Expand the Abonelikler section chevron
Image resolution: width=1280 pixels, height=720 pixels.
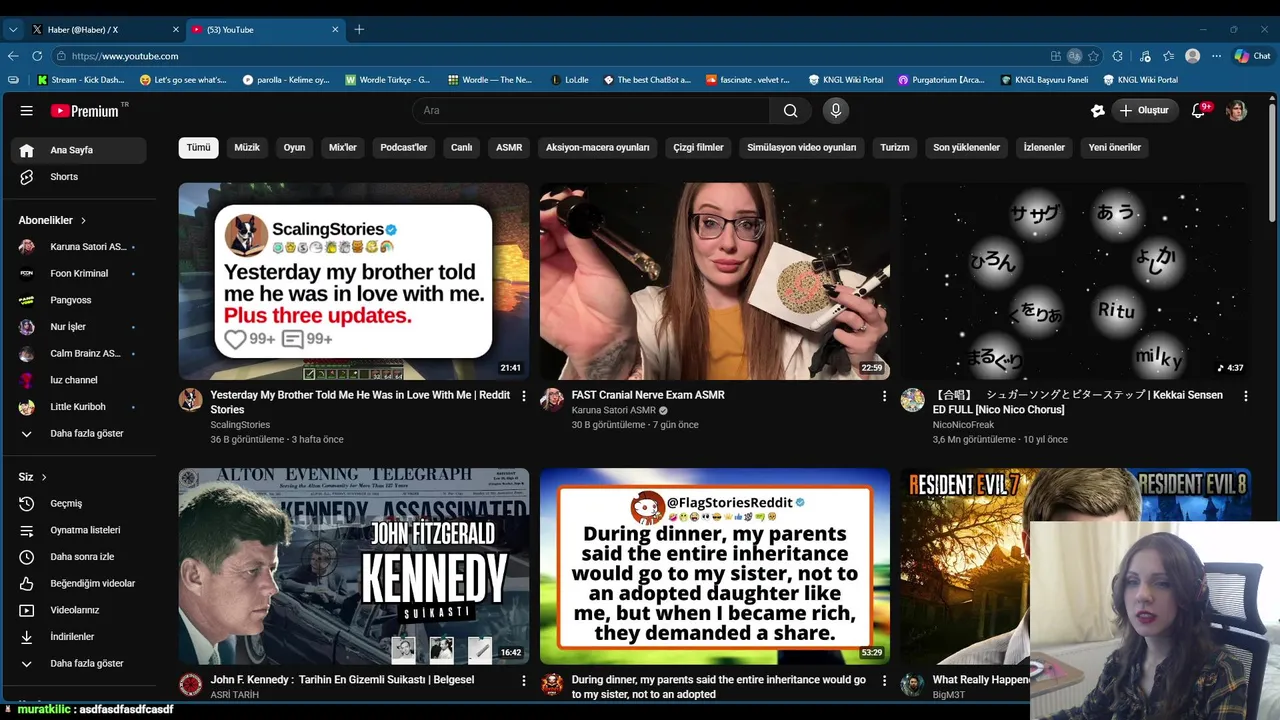pyautogui.click(x=83, y=220)
